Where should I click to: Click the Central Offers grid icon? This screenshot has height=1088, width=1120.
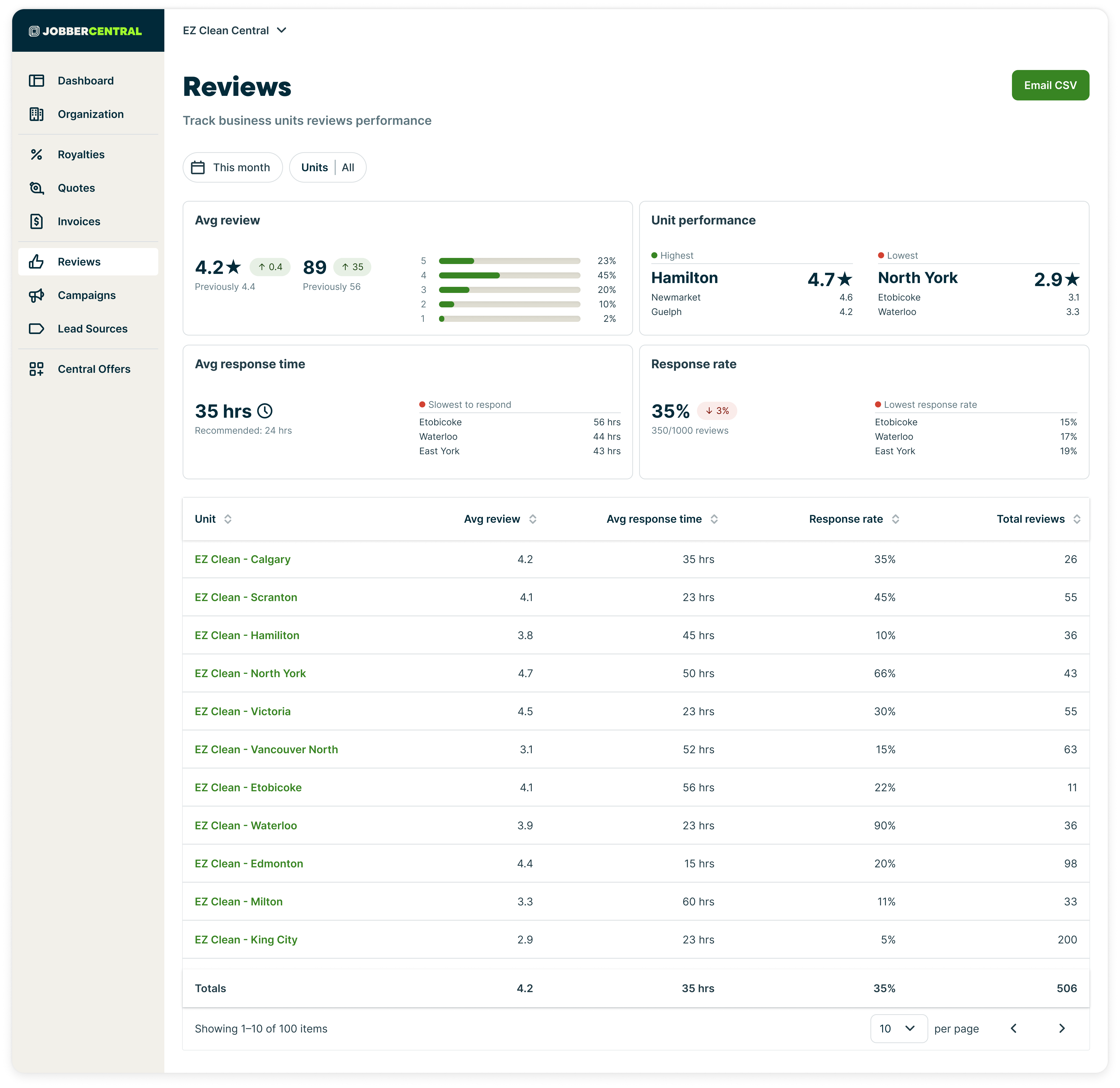(37, 369)
